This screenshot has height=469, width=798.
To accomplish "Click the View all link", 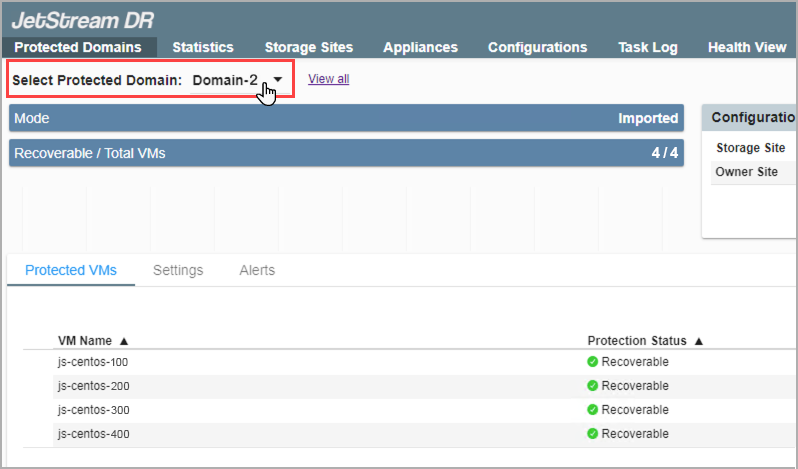I will pos(328,79).
